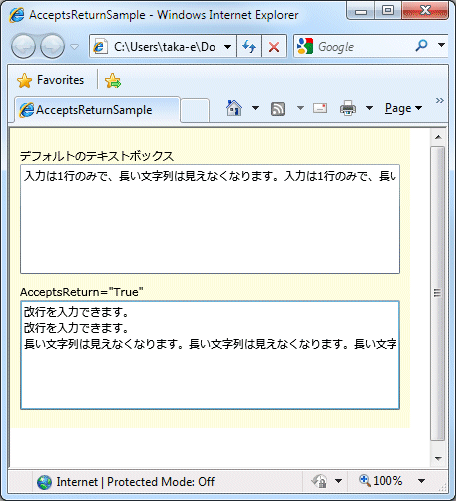Open the Home page icon
Screen dimensions: 456x501
[x=234, y=108]
